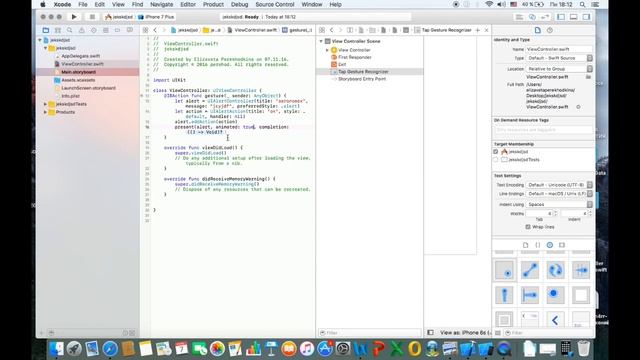
Task: Open Safari from the Dock
Action: 110,349
